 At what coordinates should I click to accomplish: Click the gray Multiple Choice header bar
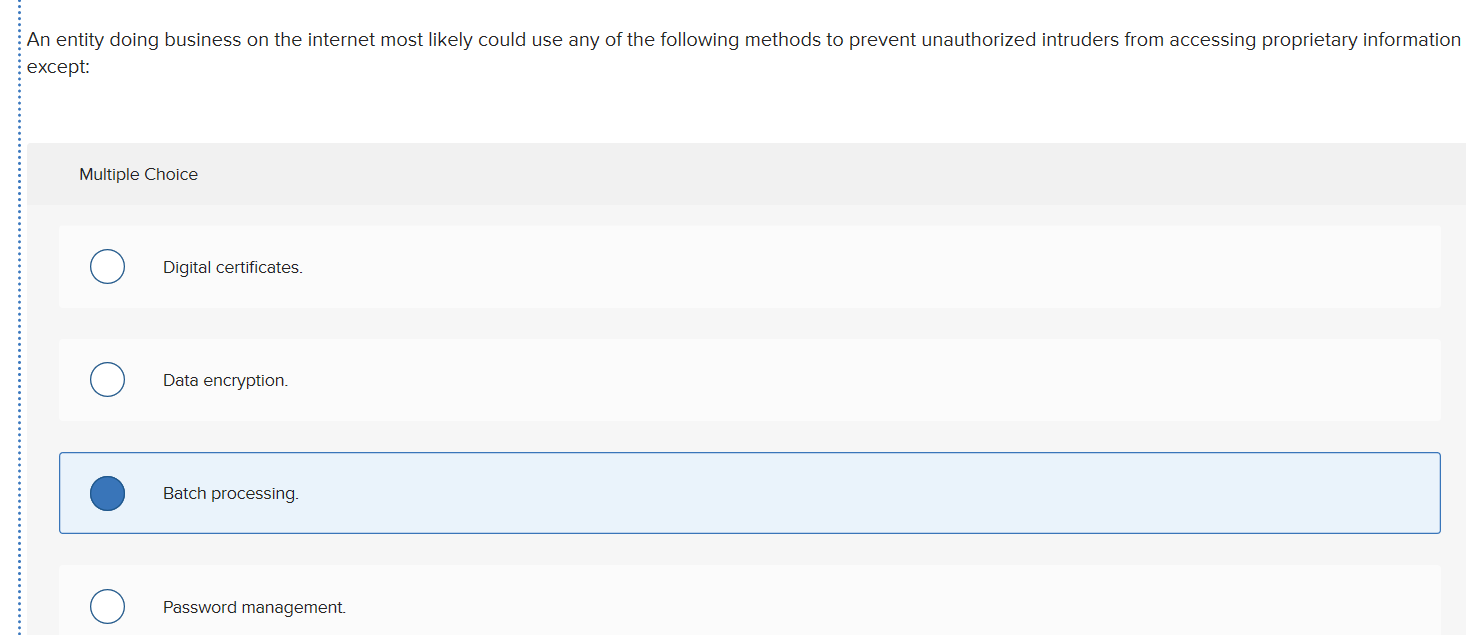click(700, 174)
